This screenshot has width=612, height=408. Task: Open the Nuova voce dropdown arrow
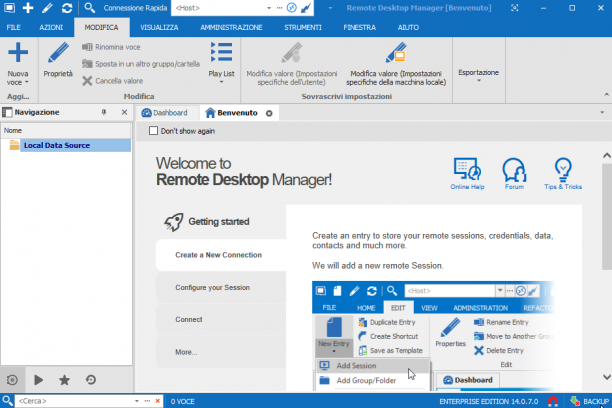coord(27,82)
